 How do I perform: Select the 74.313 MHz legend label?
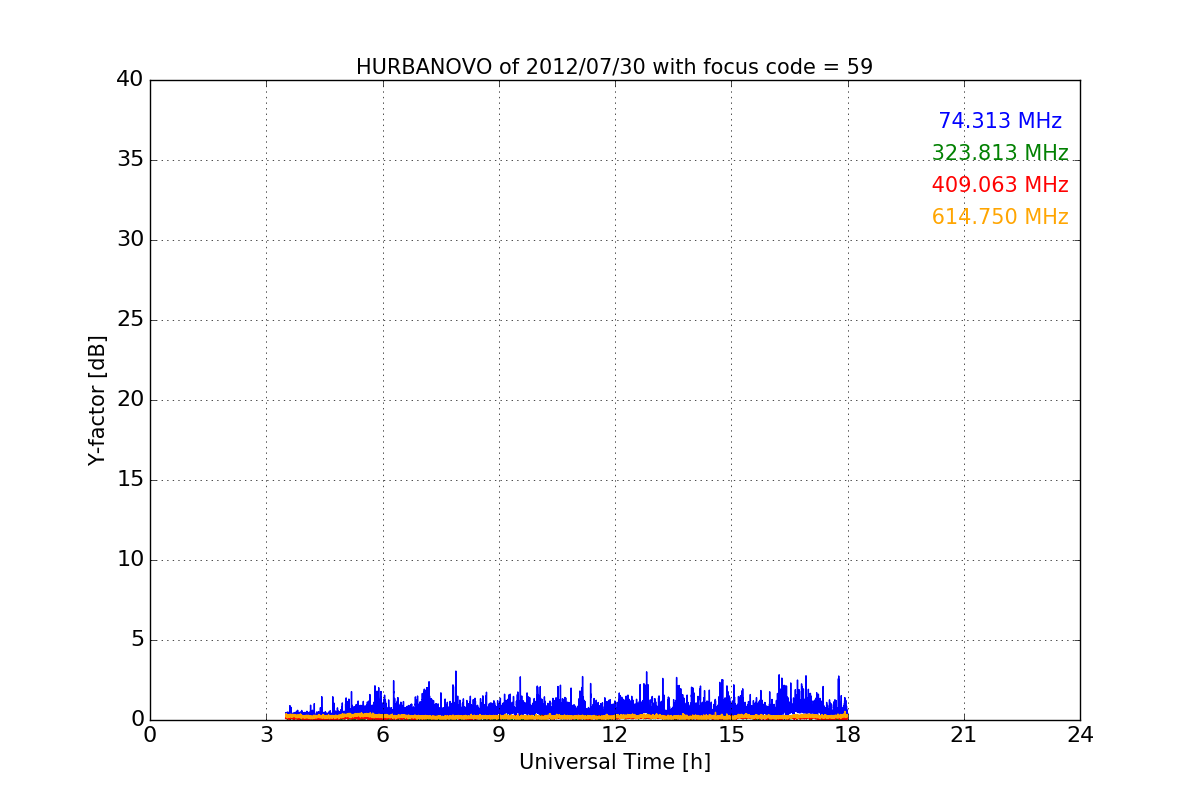click(1000, 121)
